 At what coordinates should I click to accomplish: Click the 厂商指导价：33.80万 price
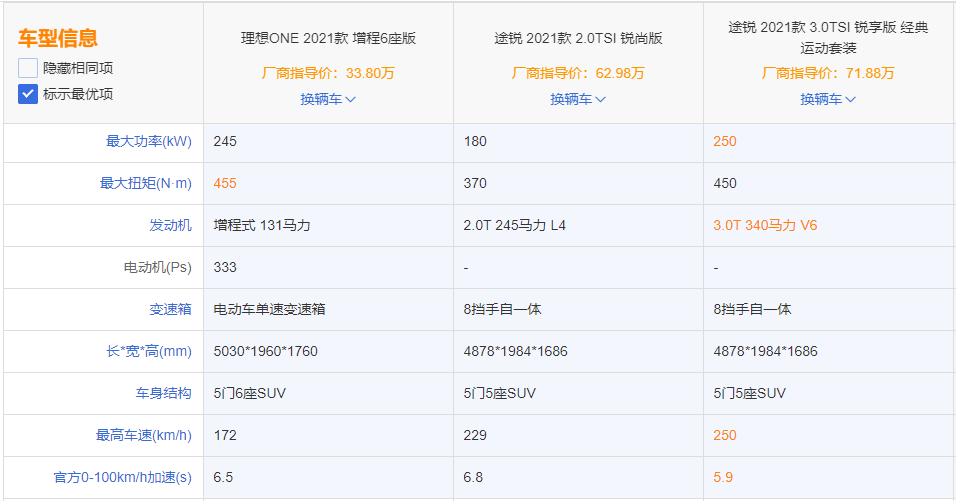coord(328,73)
